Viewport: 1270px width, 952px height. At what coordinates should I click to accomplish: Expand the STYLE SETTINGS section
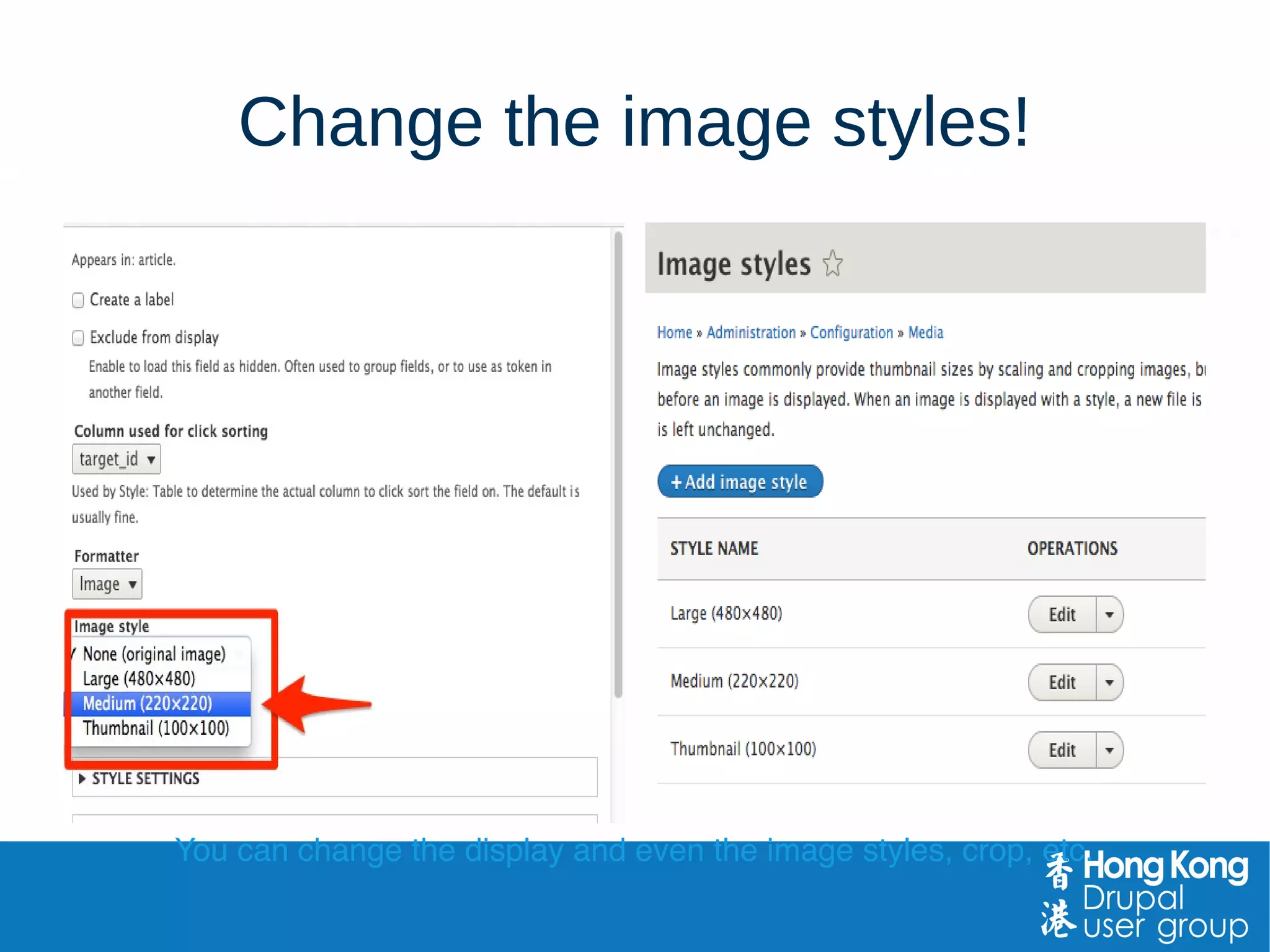point(145,778)
